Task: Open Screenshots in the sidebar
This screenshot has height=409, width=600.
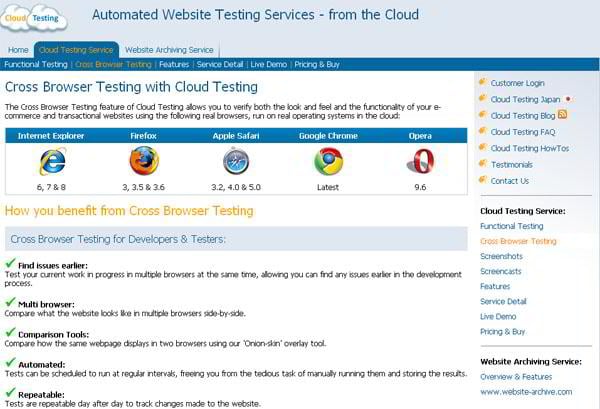Action: 501,256
